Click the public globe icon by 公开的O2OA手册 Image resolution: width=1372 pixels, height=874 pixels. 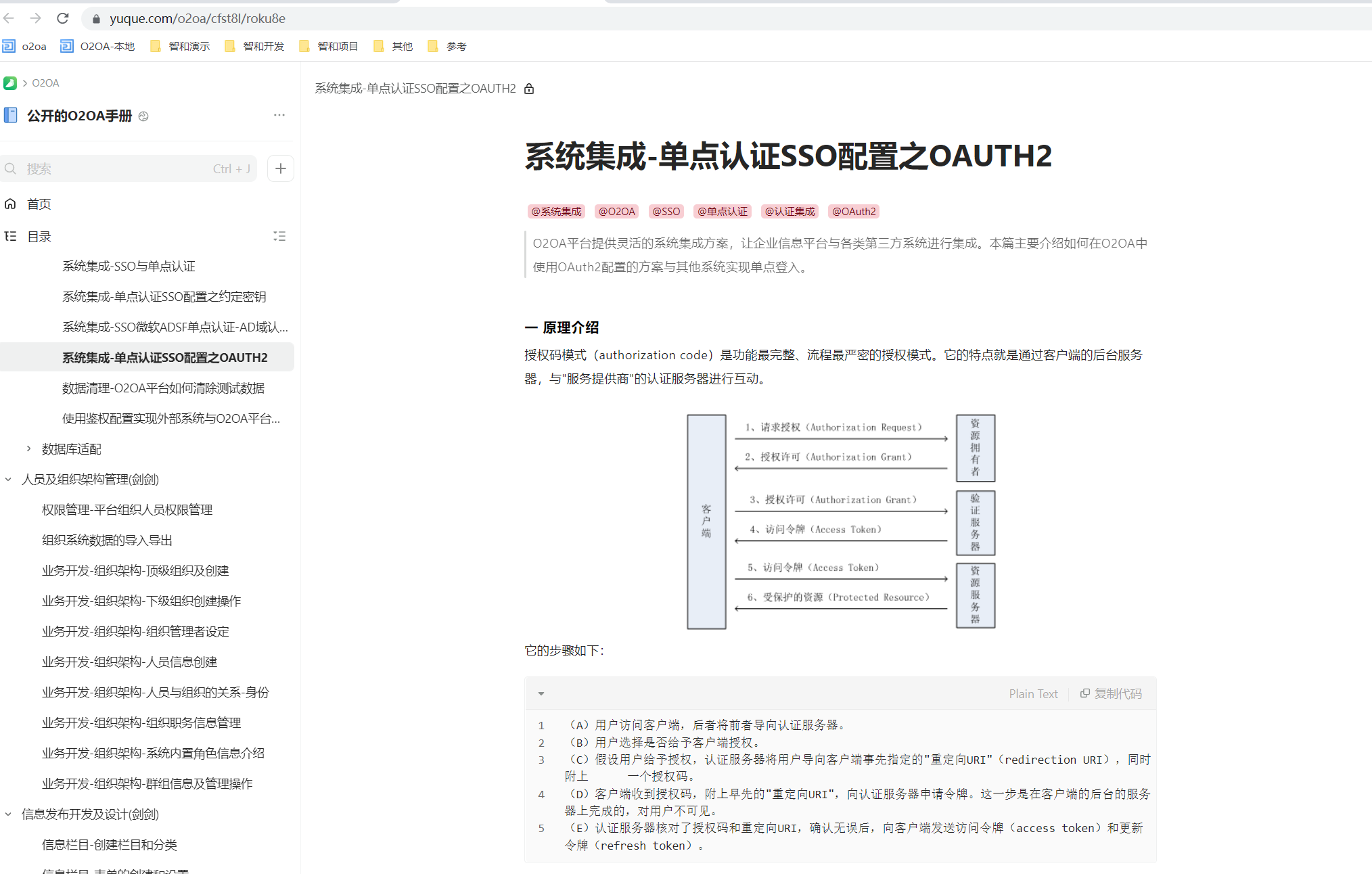pyautogui.click(x=143, y=116)
